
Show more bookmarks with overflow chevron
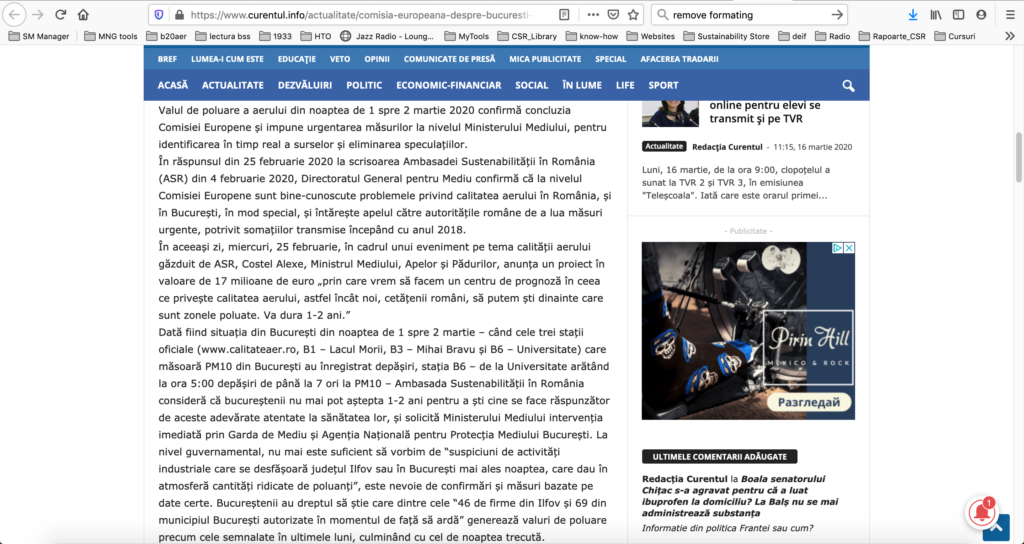point(1010,36)
